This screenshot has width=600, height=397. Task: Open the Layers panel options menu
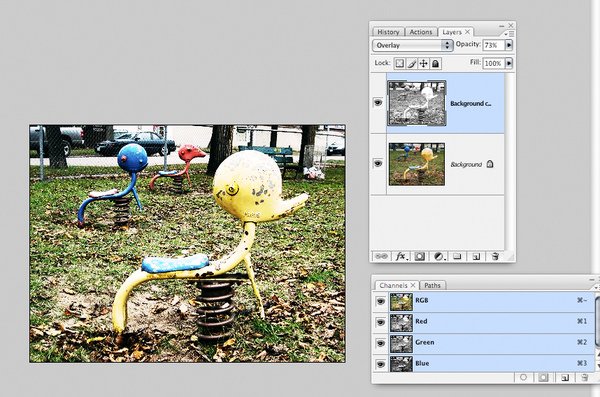click(x=510, y=34)
